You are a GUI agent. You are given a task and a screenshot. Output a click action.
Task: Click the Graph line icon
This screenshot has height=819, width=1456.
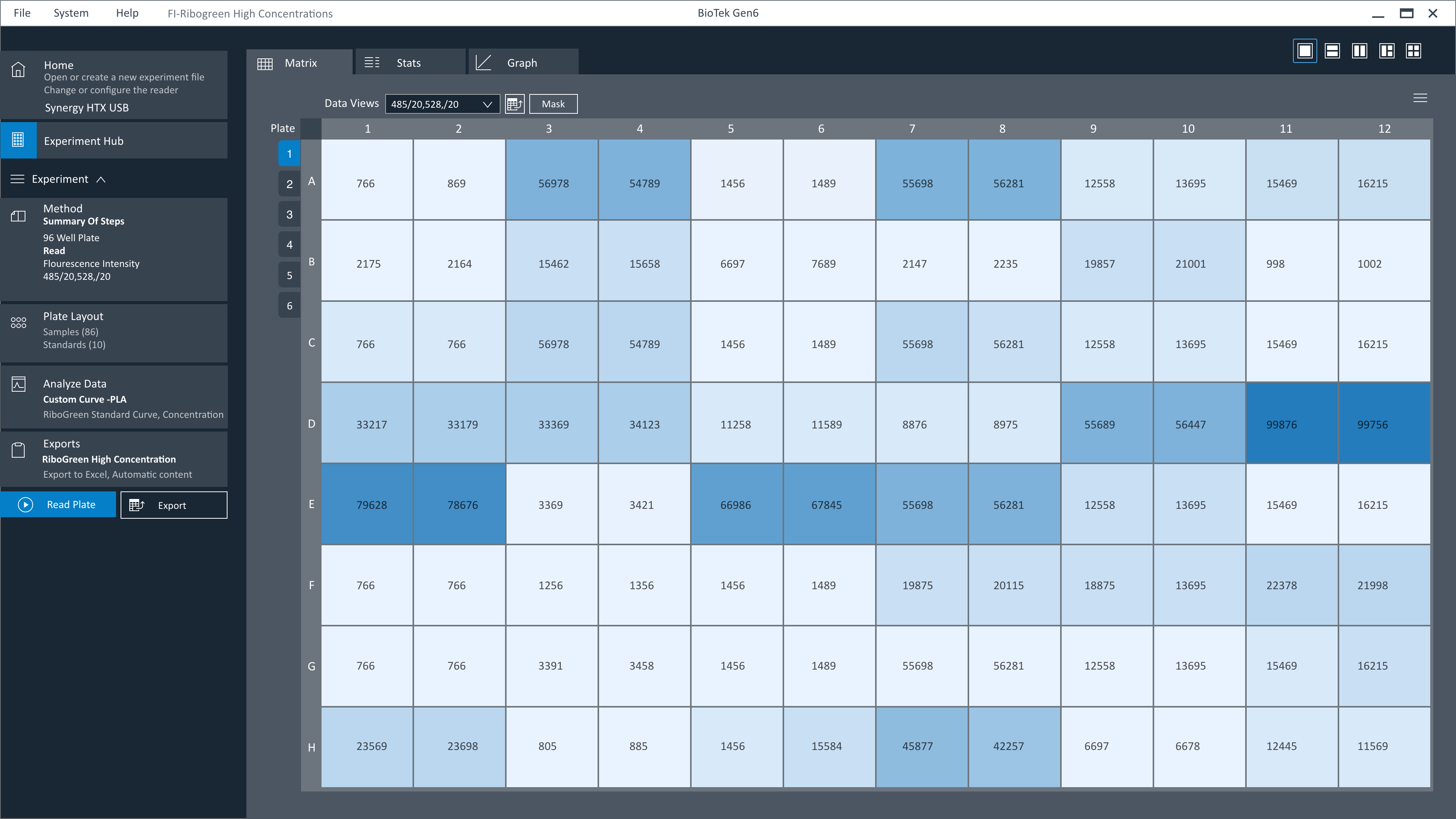tap(483, 62)
